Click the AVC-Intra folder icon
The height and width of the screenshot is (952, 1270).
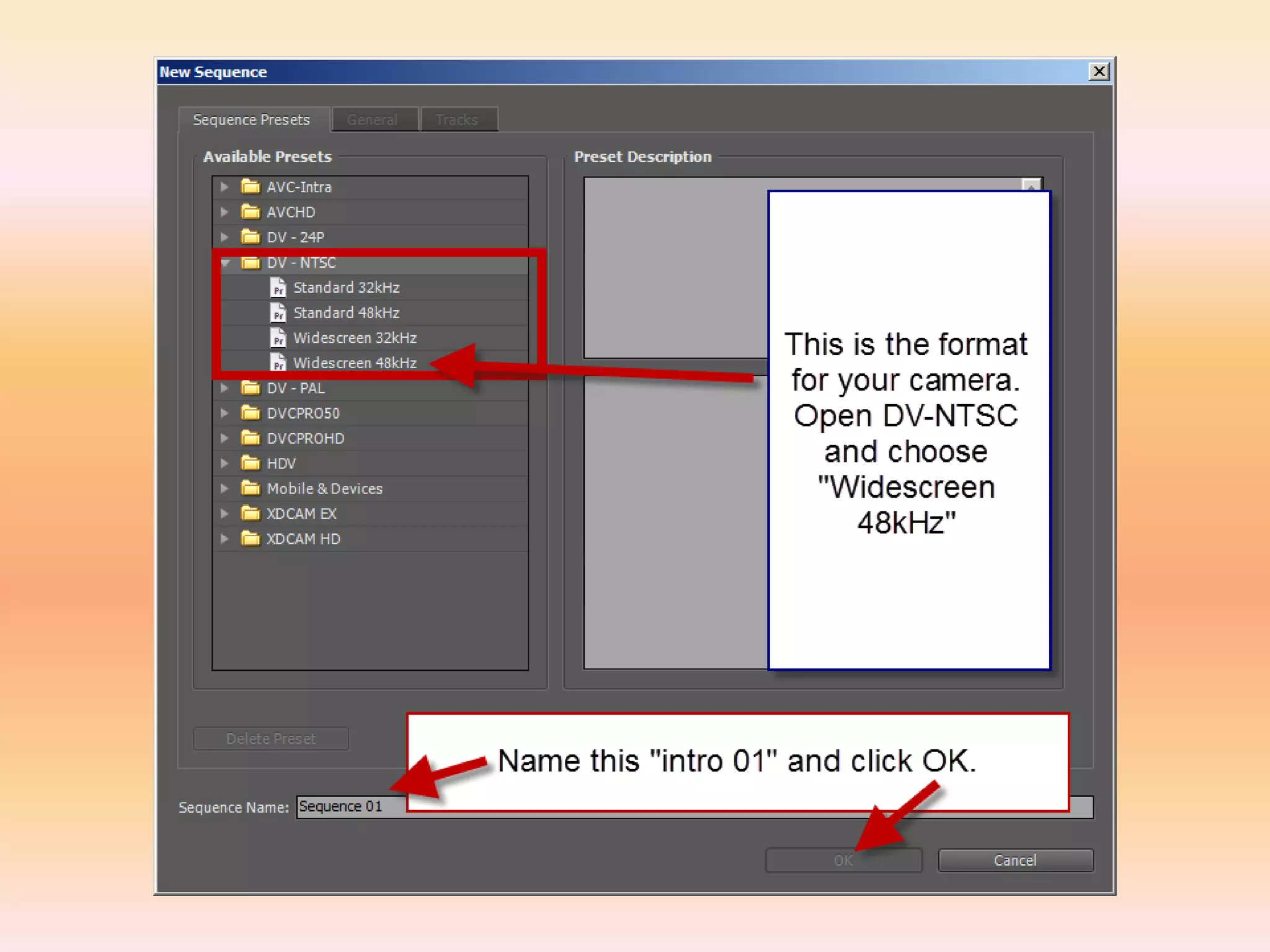pos(250,187)
